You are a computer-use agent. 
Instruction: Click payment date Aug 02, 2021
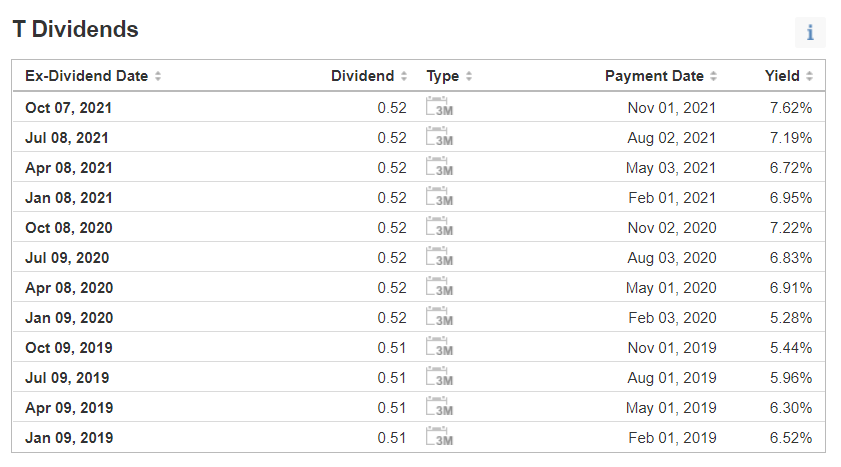(672, 138)
